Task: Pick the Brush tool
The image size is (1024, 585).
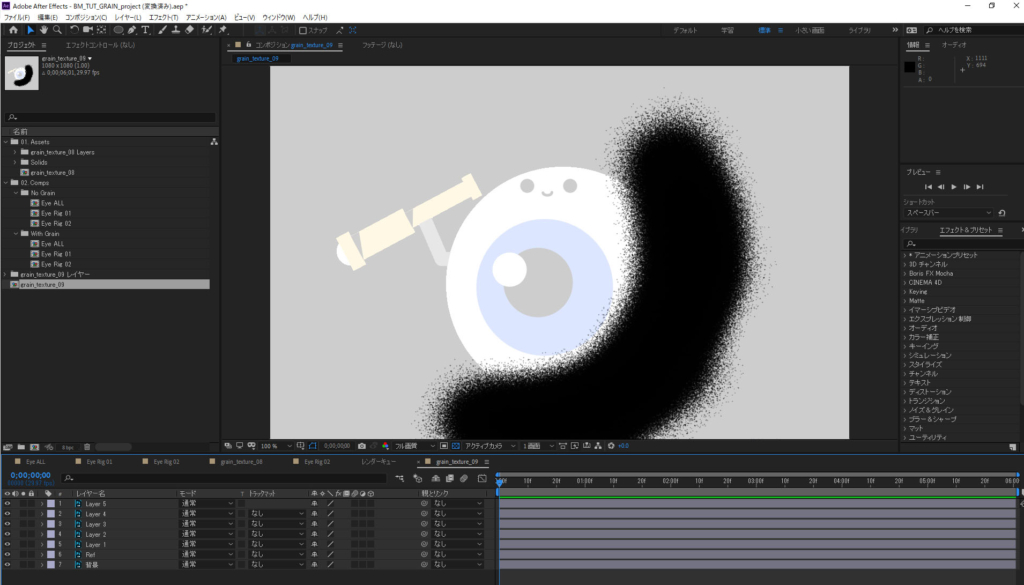Action: pyautogui.click(x=160, y=30)
